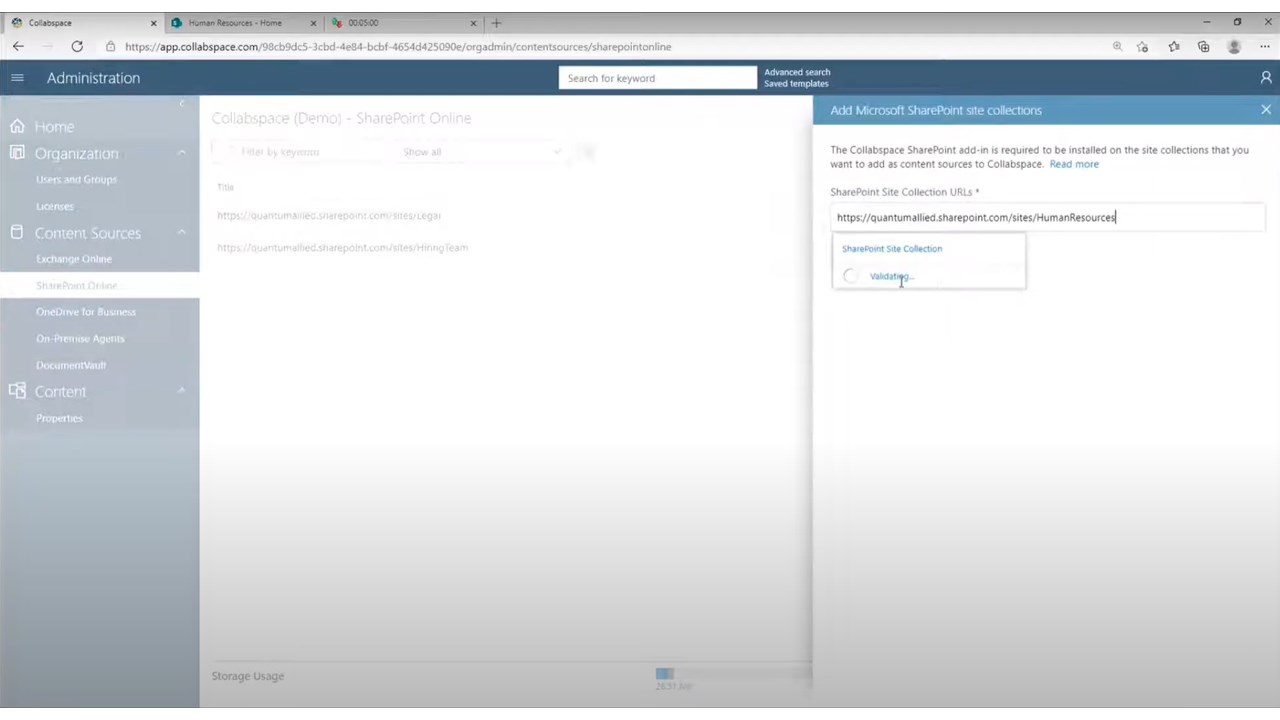Open Advanced search link
The width and height of the screenshot is (1280, 720).
[797, 72]
